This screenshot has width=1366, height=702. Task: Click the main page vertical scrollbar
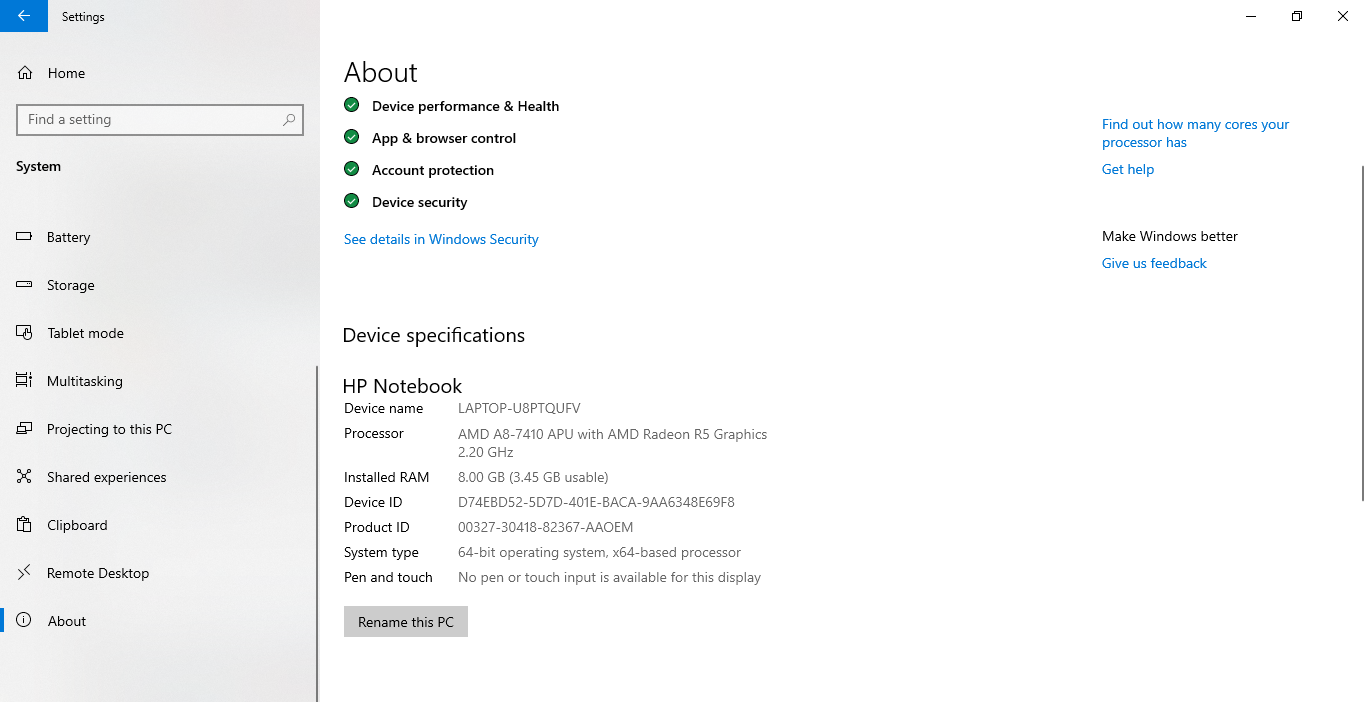[1361, 330]
